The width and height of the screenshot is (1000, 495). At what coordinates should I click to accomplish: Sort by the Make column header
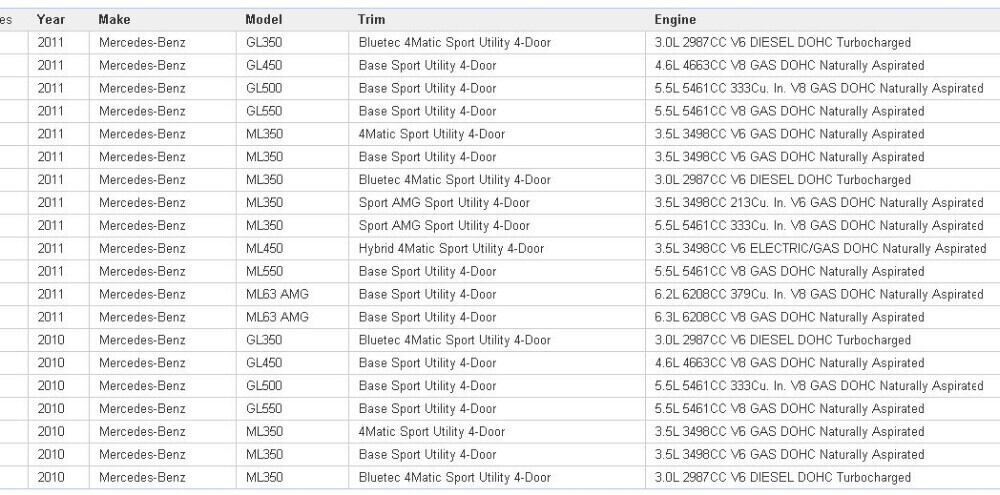pyautogui.click(x=114, y=19)
